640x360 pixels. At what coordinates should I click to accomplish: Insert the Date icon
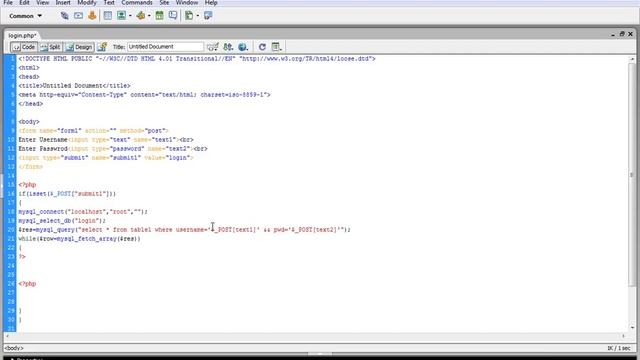160,16
